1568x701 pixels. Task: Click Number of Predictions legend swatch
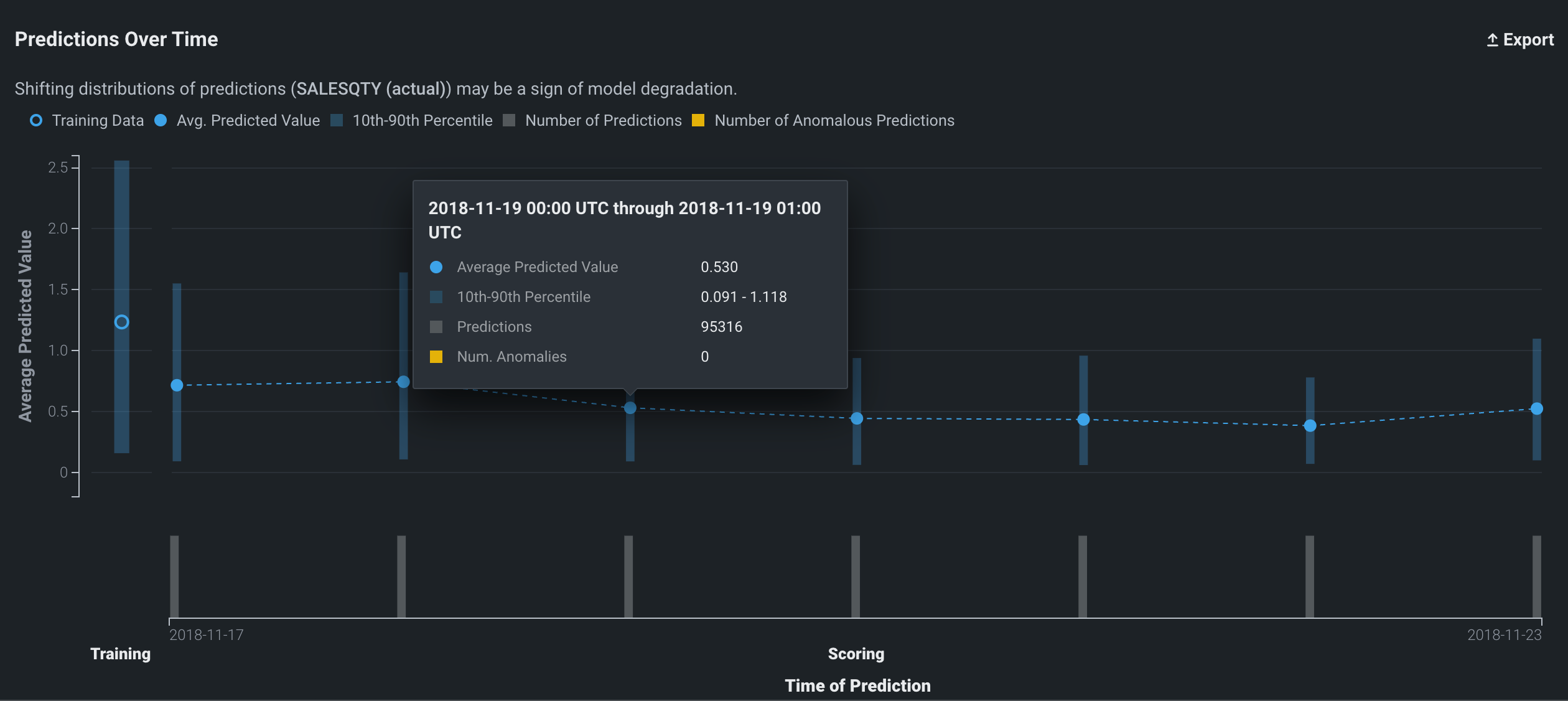[509, 120]
